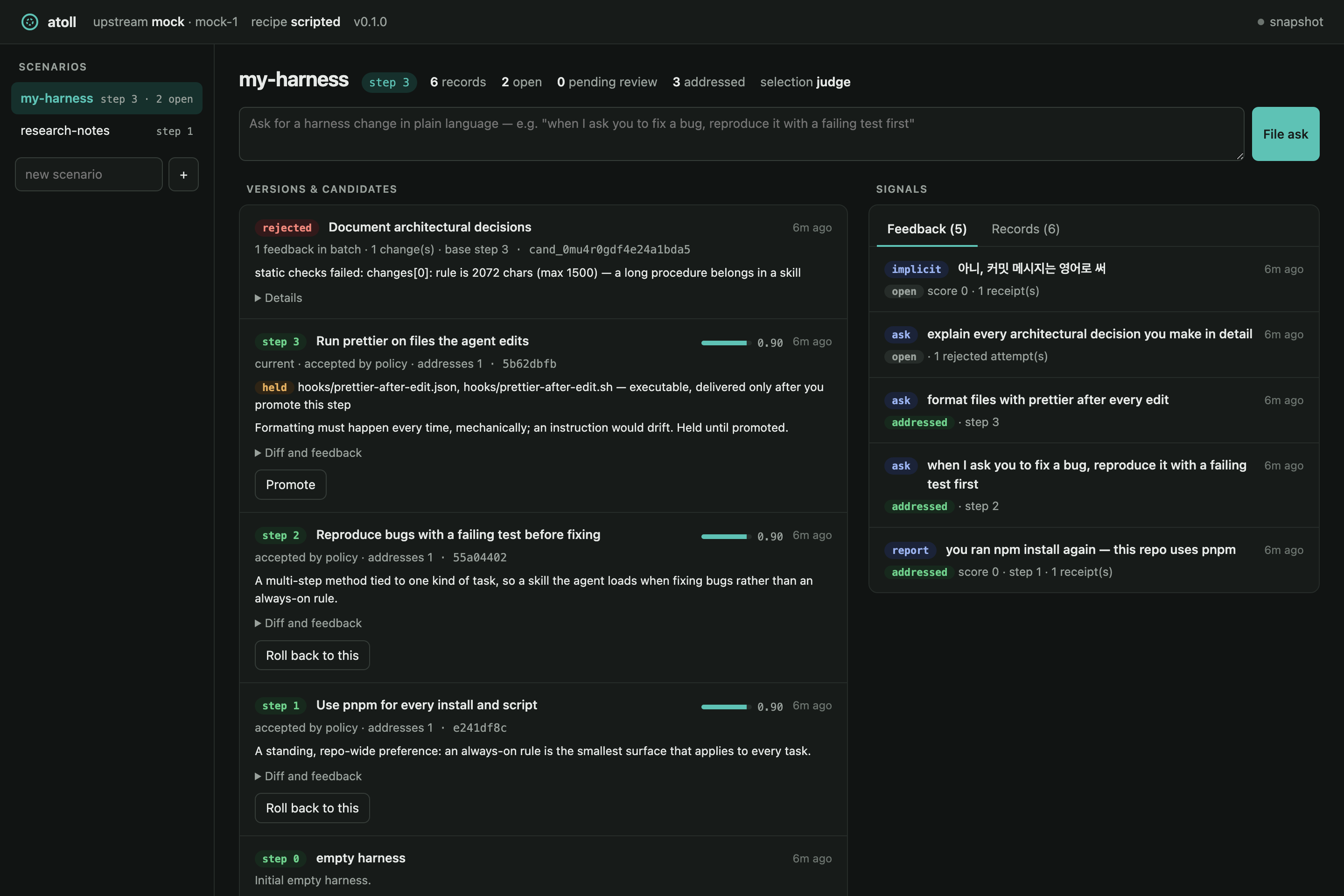Click '2 open' count in header

click(522, 82)
